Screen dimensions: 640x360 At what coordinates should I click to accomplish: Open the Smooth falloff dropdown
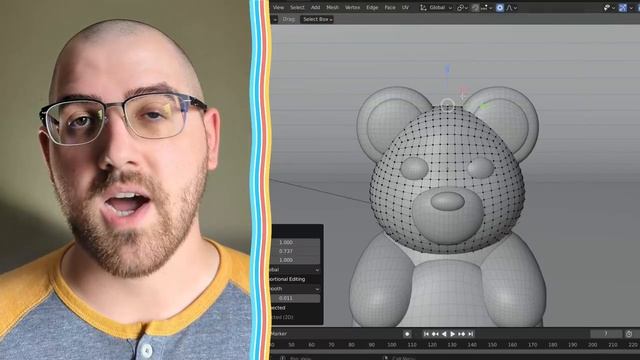296,289
